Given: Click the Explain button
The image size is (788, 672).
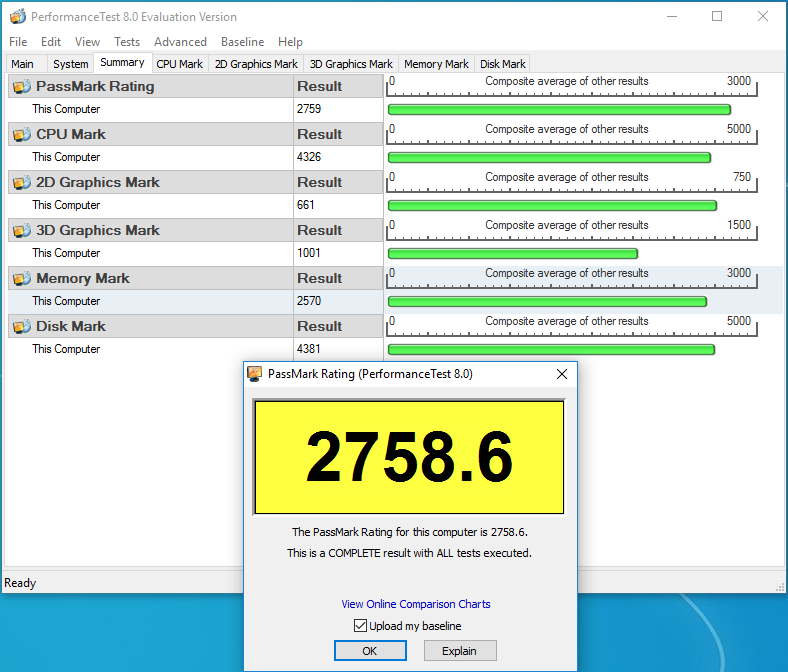Looking at the screenshot, I should (x=460, y=651).
